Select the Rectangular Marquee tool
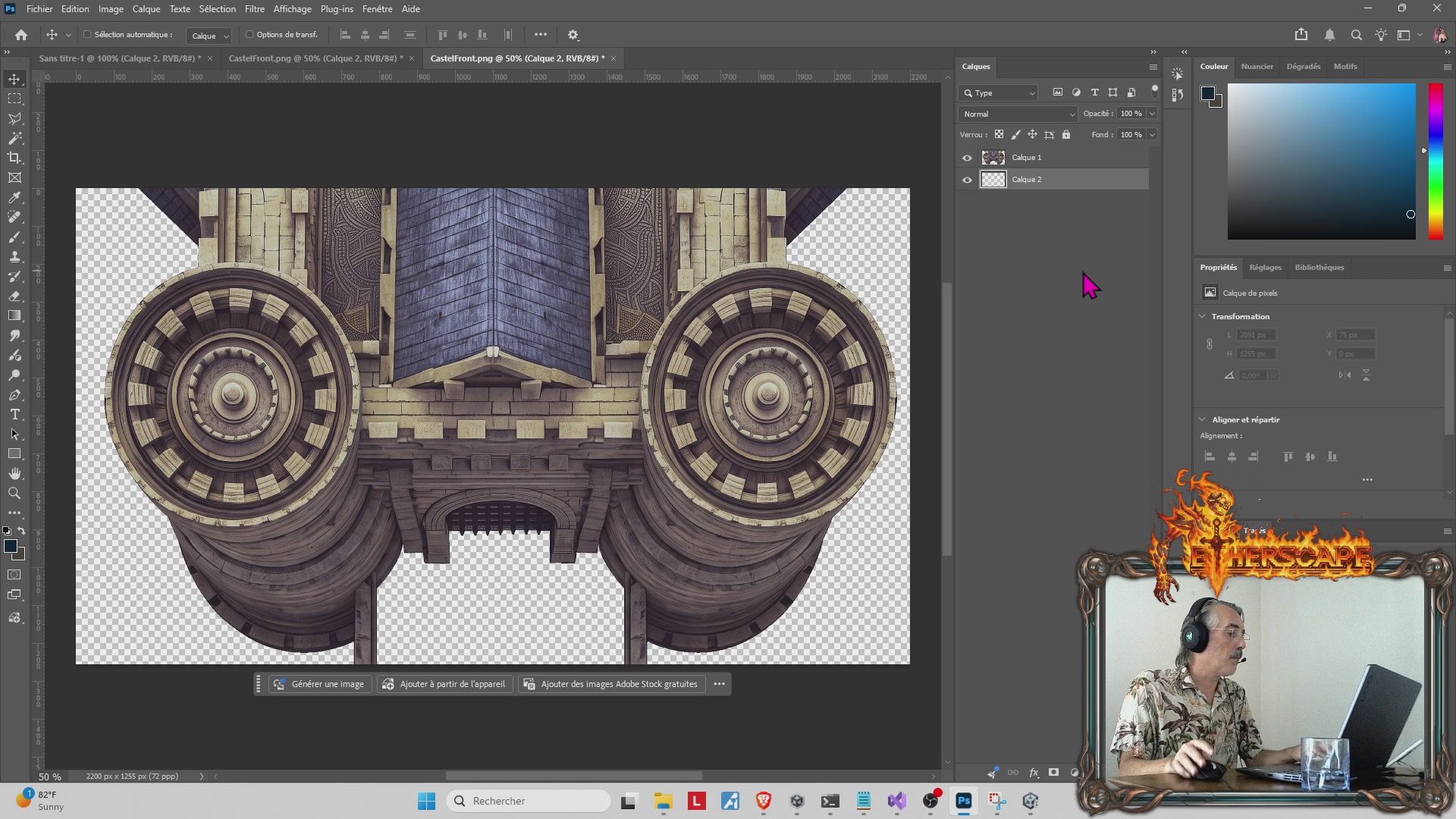The height and width of the screenshot is (819, 1456). click(x=14, y=99)
